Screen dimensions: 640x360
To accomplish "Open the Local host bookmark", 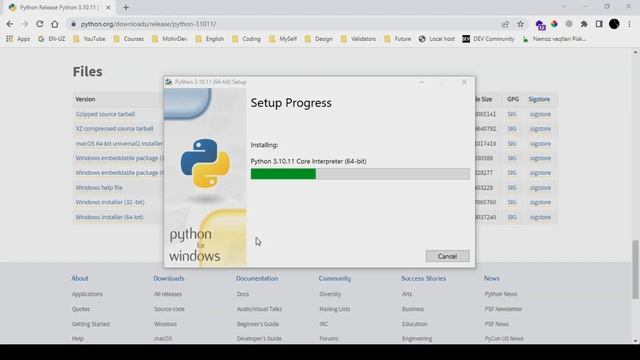I will (437, 39).
